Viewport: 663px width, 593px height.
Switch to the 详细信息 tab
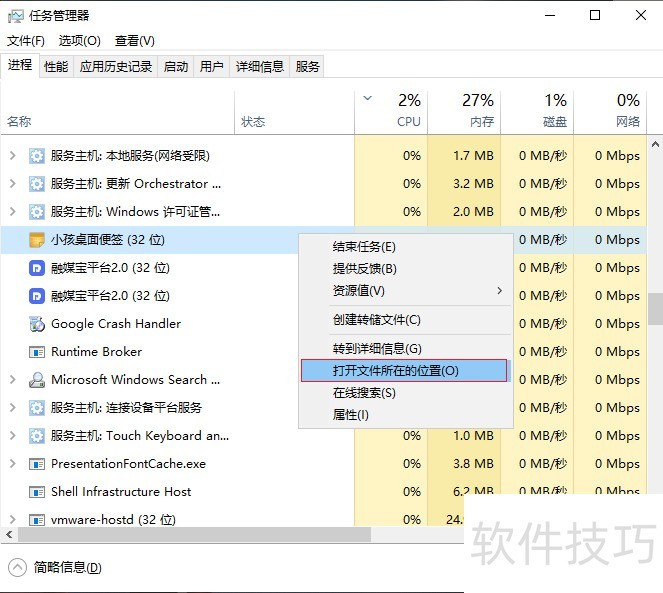click(260, 66)
